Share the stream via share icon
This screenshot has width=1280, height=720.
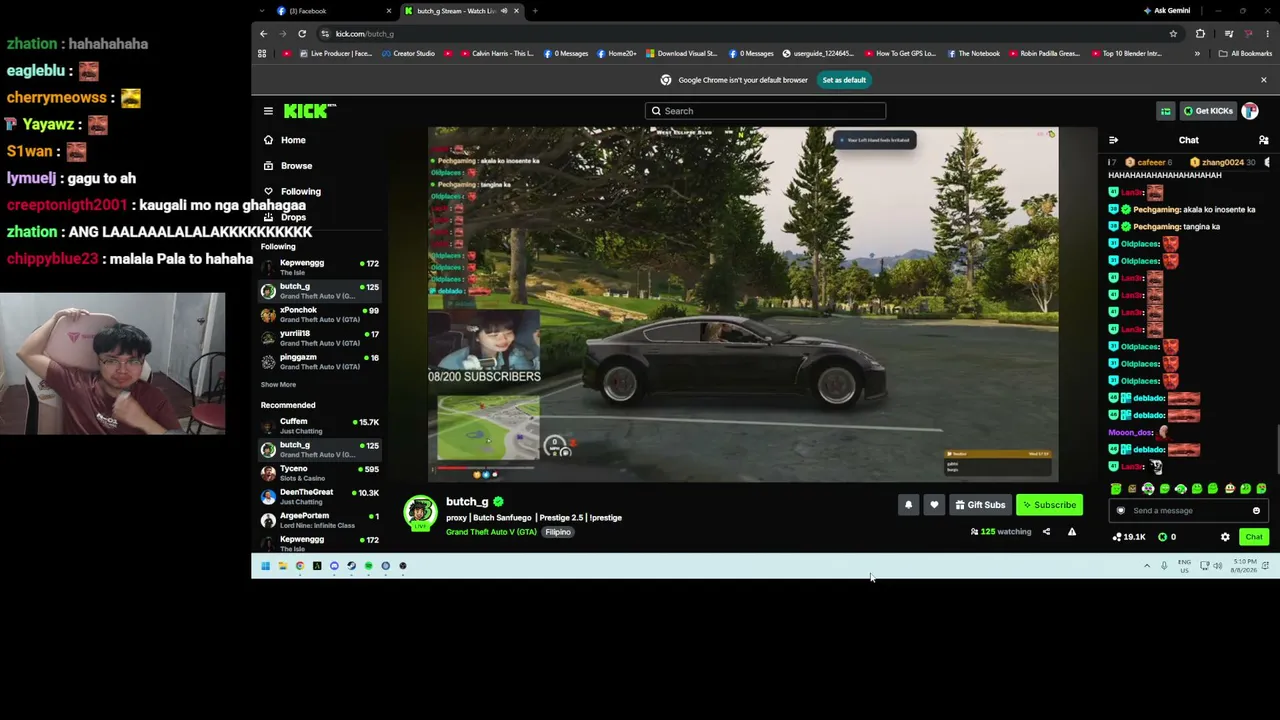point(1046,532)
